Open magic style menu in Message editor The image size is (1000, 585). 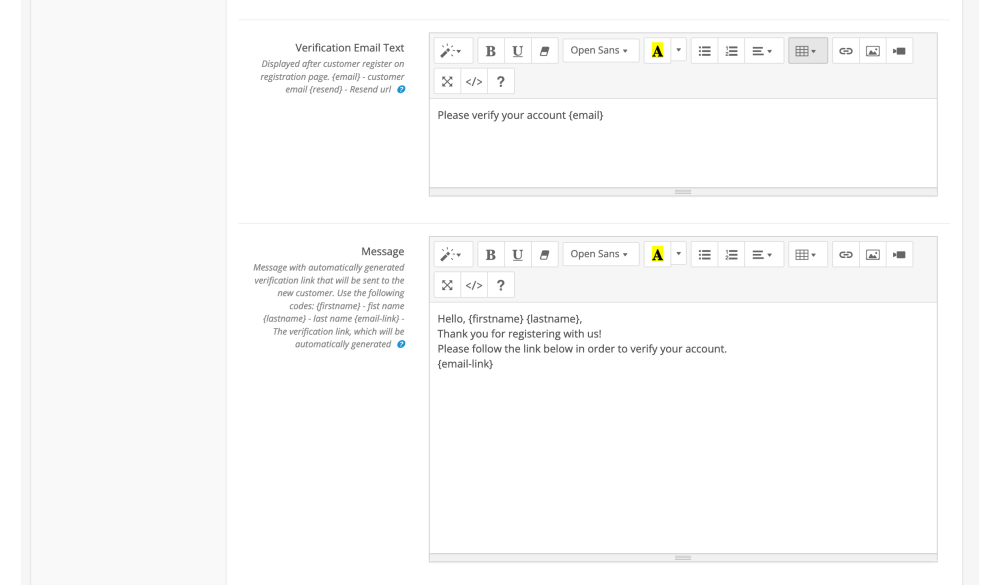[x=453, y=255]
